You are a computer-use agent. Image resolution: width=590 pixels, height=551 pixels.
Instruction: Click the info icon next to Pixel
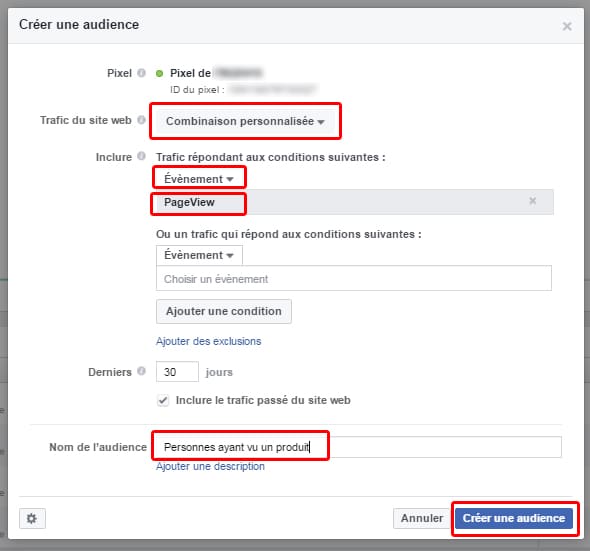click(x=141, y=73)
